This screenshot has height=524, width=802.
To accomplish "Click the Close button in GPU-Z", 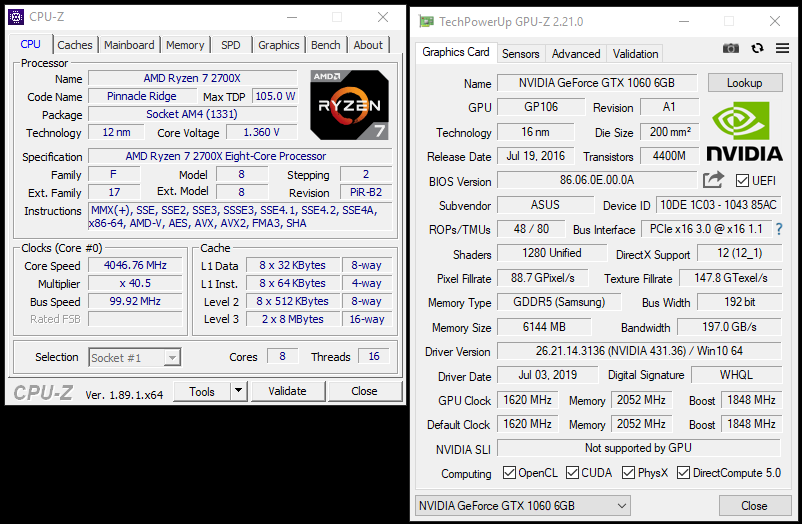I will coord(754,506).
